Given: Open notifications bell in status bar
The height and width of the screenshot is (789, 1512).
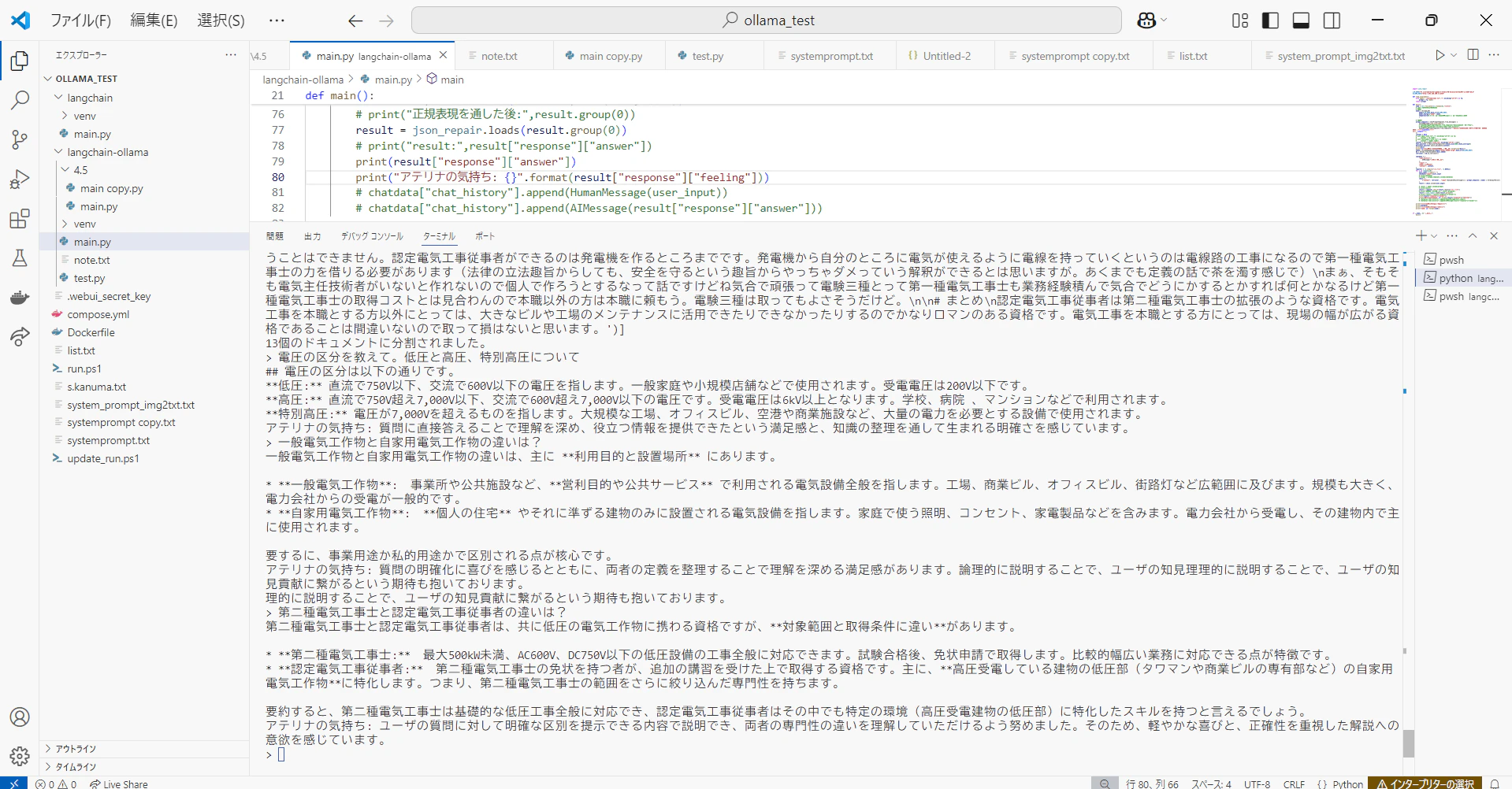Looking at the screenshot, I should 1495,783.
